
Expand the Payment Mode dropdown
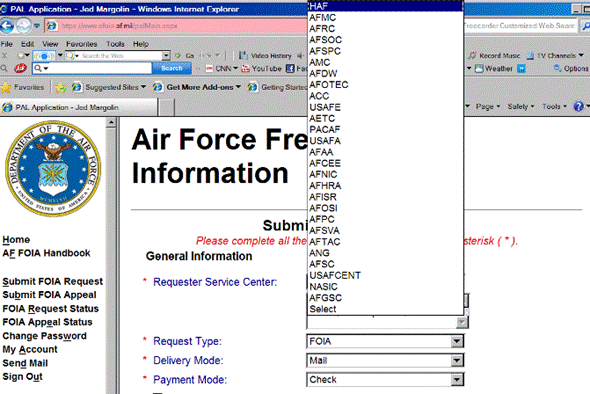click(457, 380)
